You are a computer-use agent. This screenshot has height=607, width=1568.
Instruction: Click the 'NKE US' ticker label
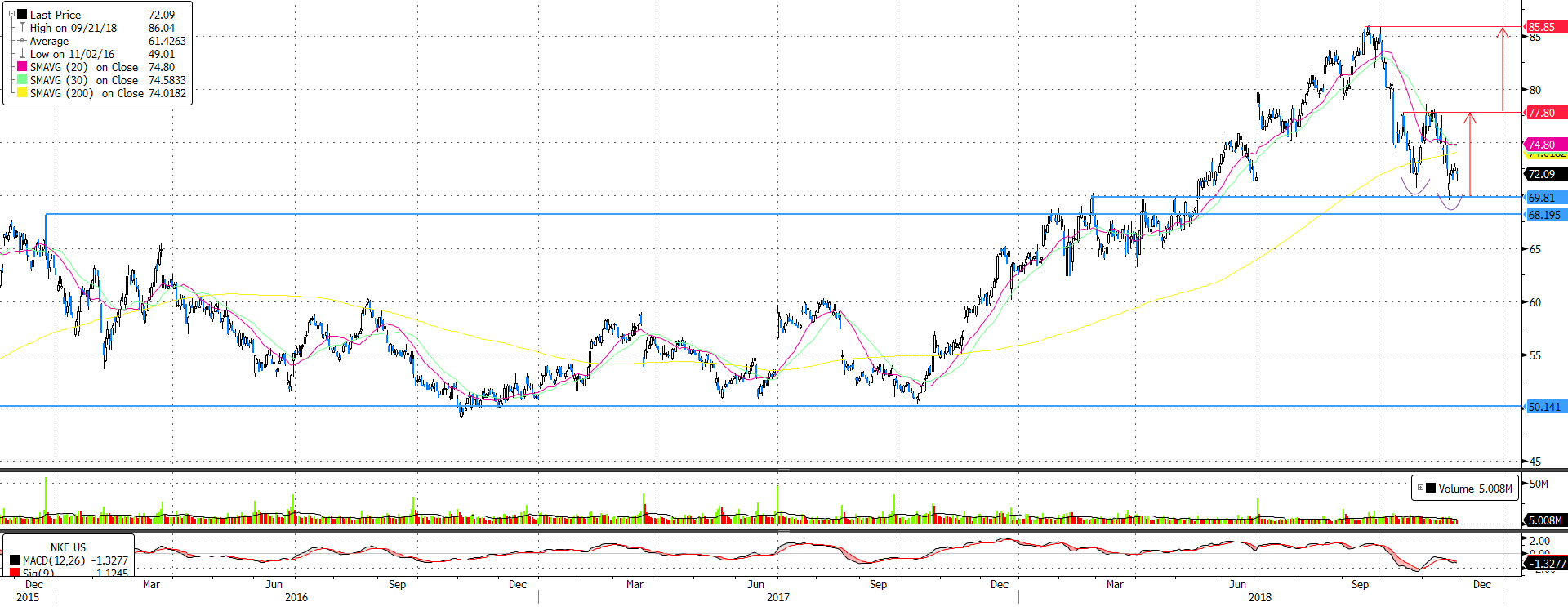(x=68, y=547)
